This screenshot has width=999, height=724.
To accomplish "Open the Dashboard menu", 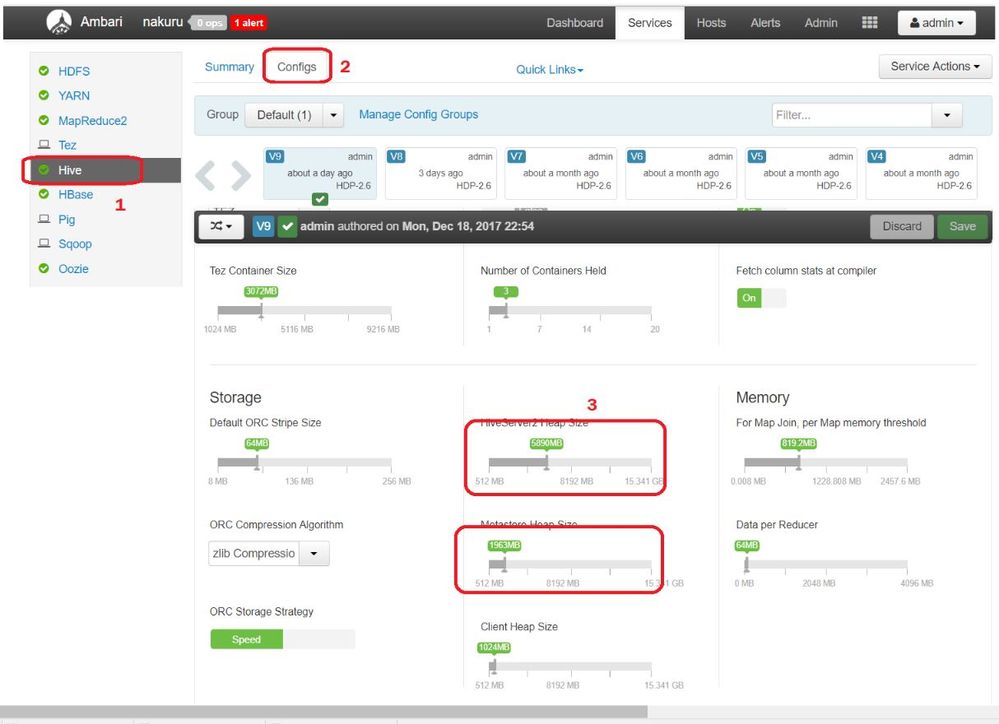I will pyautogui.click(x=575, y=23).
